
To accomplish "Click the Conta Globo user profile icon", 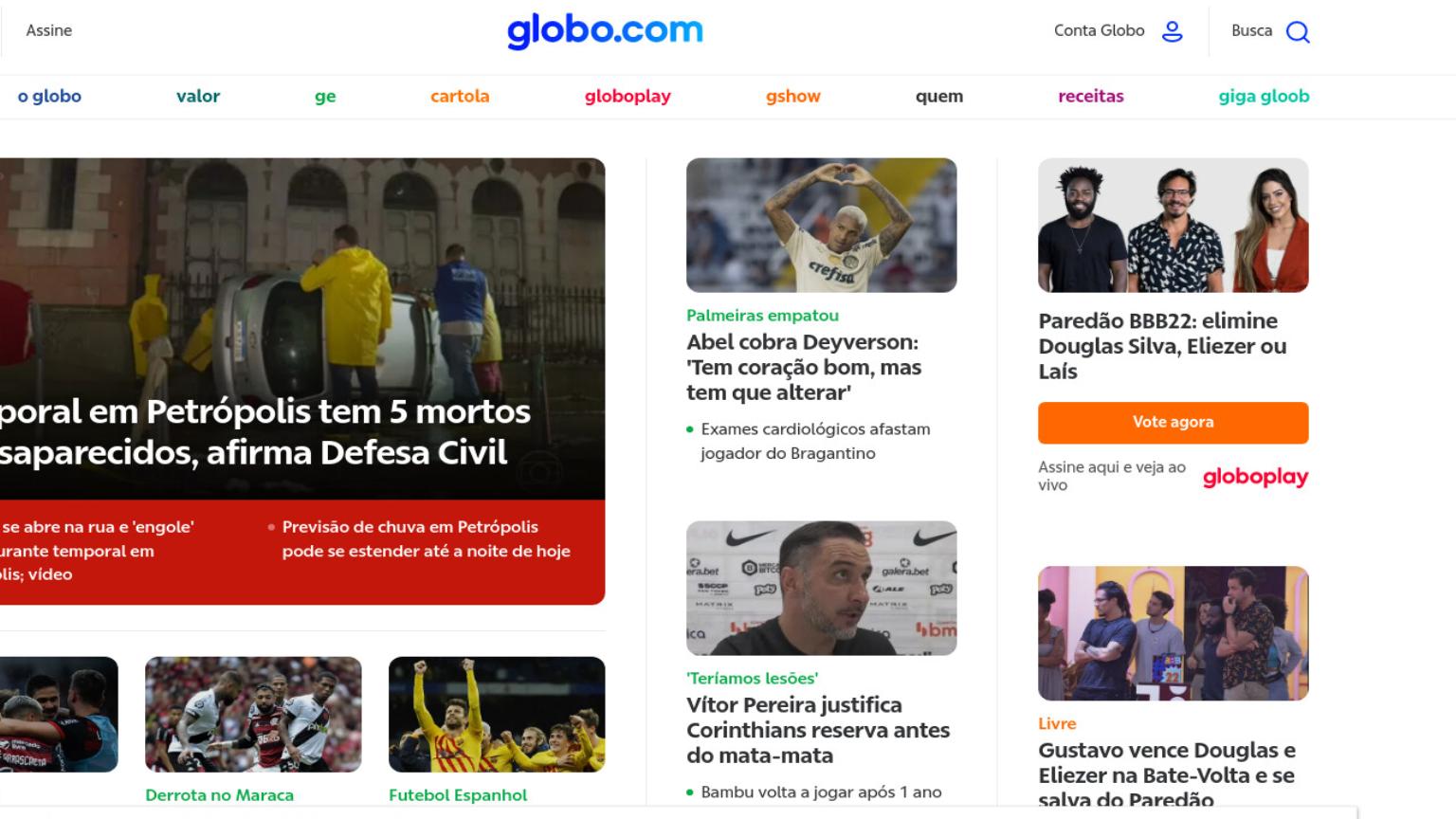I will [1173, 31].
